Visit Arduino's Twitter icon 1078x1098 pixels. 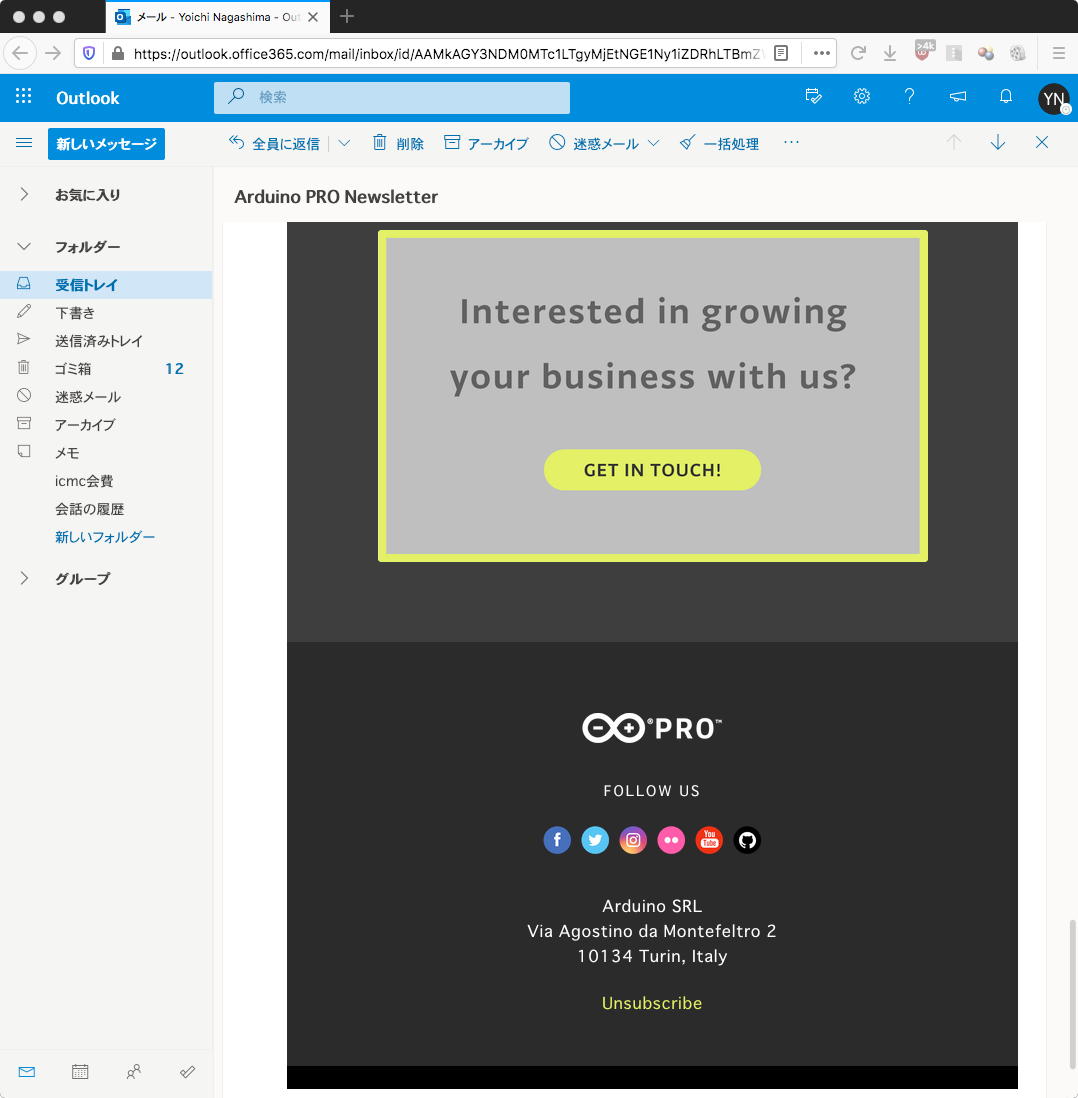tap(595, 840)
